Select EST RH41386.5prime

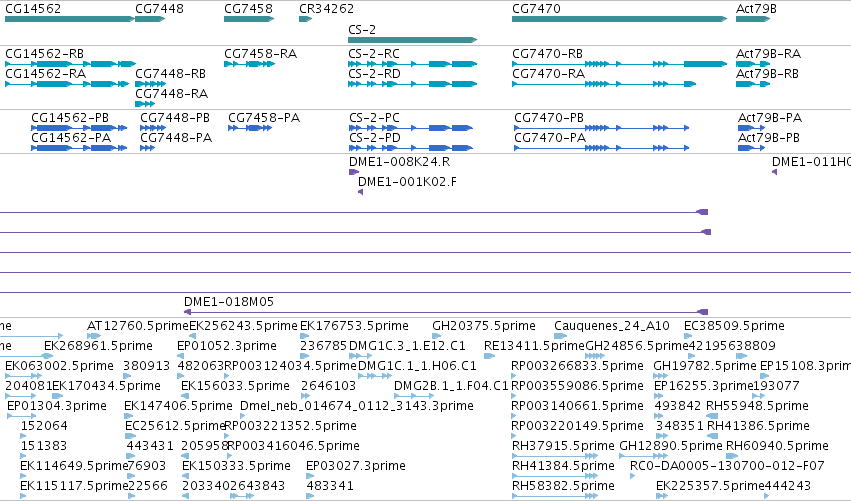(713, 436)
